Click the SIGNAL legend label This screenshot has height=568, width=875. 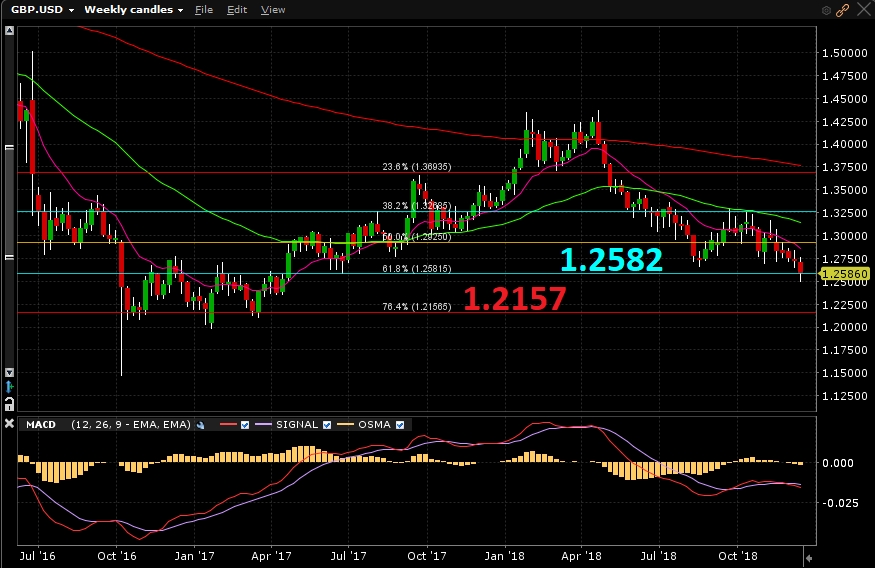[x=297, y=425]
